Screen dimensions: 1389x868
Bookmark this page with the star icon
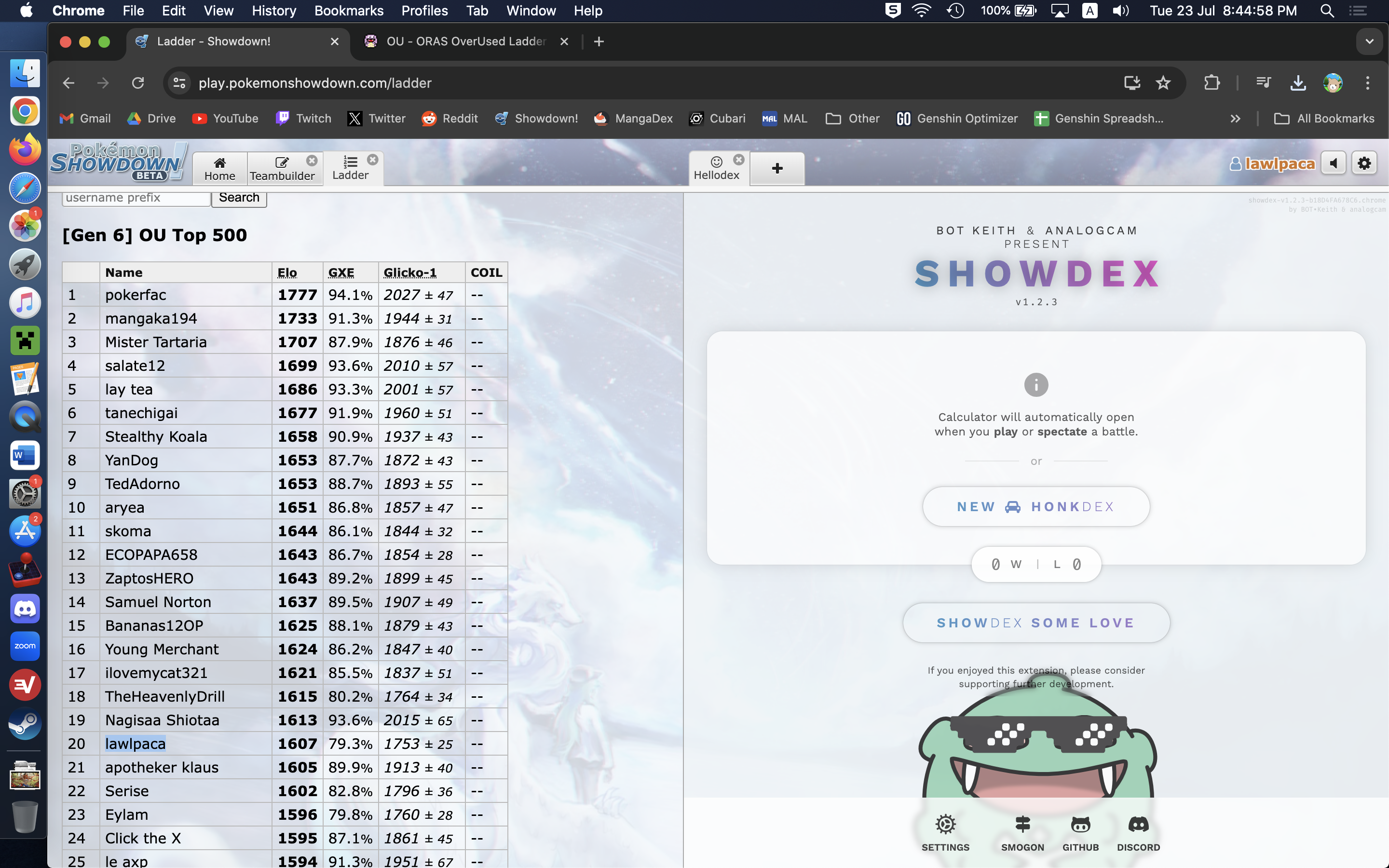[1163, 83]
